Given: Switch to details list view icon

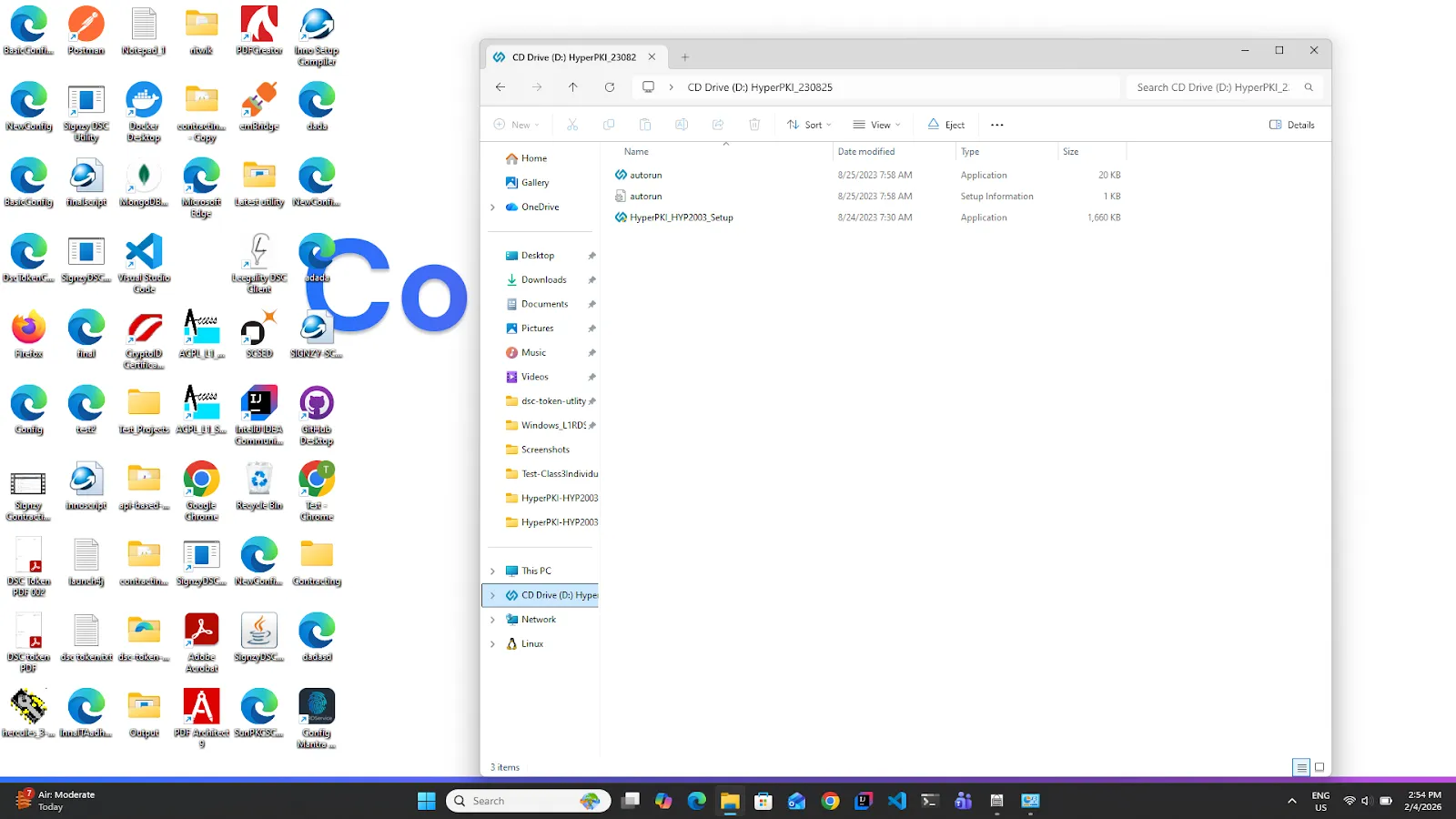Looking at the screenshot, I should click(x=1301, y=767).
